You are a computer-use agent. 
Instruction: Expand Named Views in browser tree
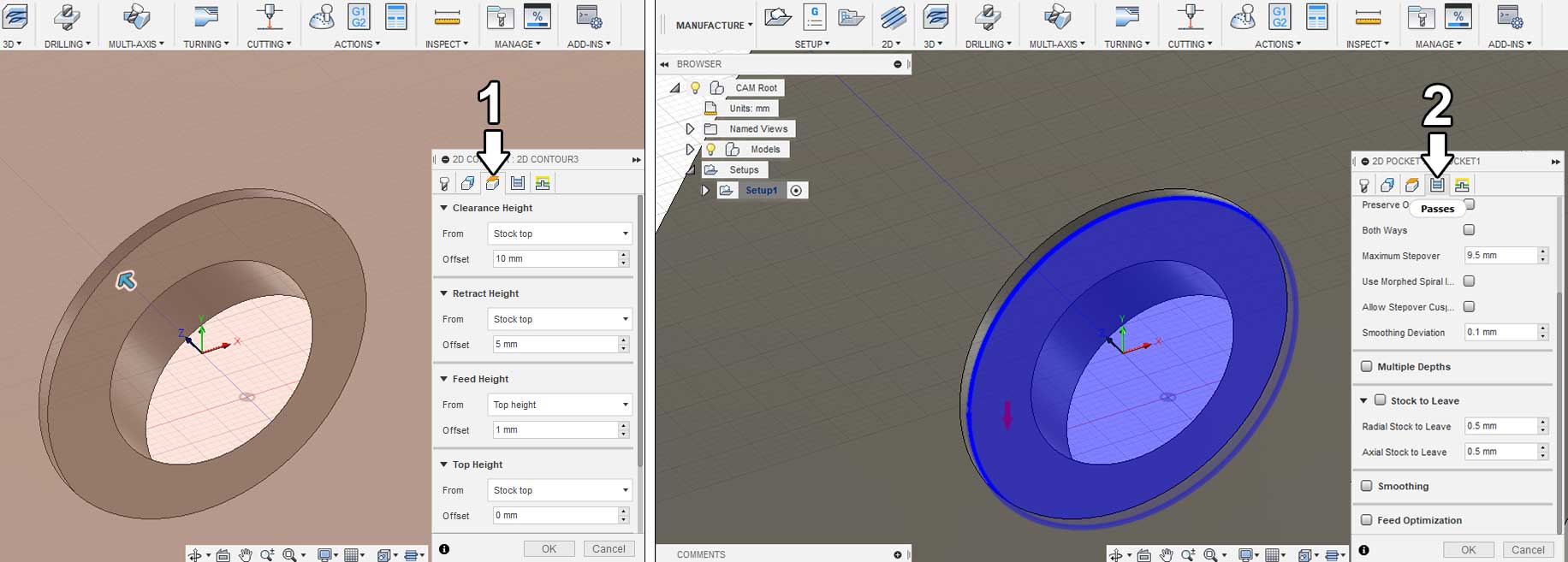(690, 128)
